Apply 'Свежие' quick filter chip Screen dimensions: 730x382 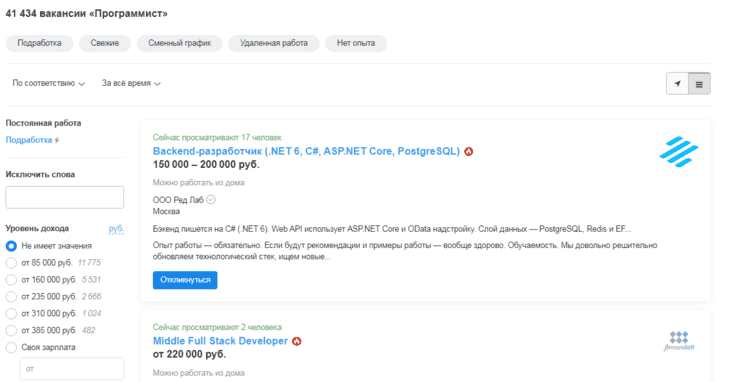(105, 43)
